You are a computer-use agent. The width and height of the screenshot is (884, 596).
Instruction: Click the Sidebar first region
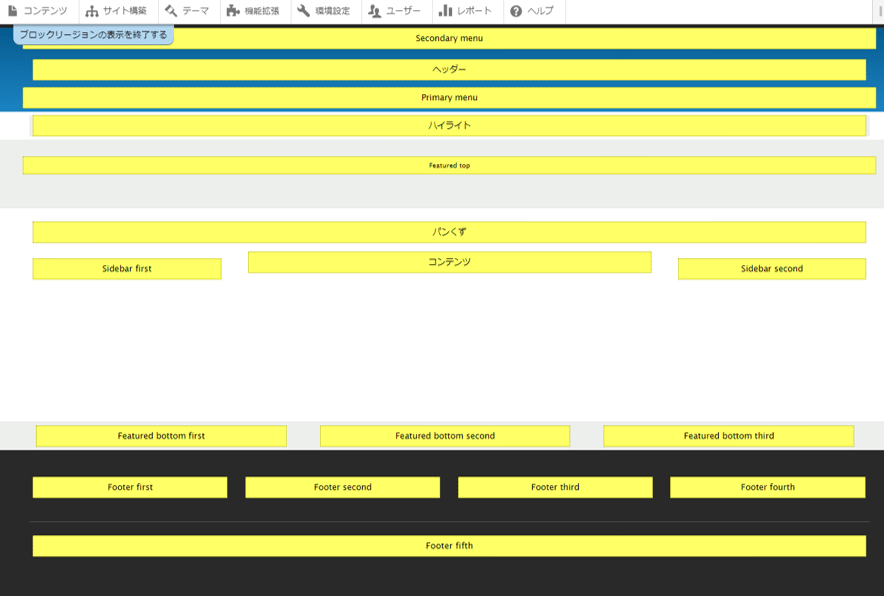click(x=127, y=269)
